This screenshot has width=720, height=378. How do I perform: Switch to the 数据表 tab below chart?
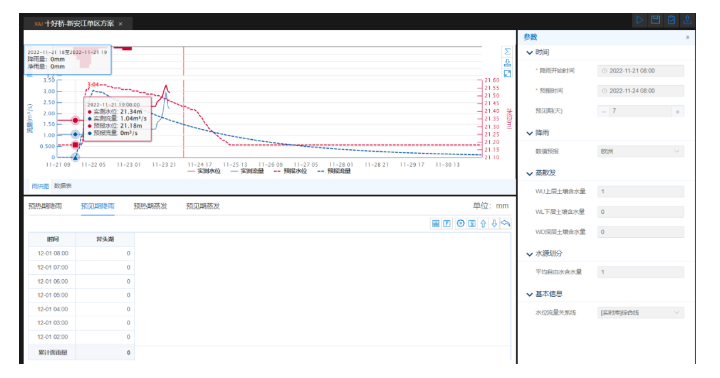click(x=63, y=186)
